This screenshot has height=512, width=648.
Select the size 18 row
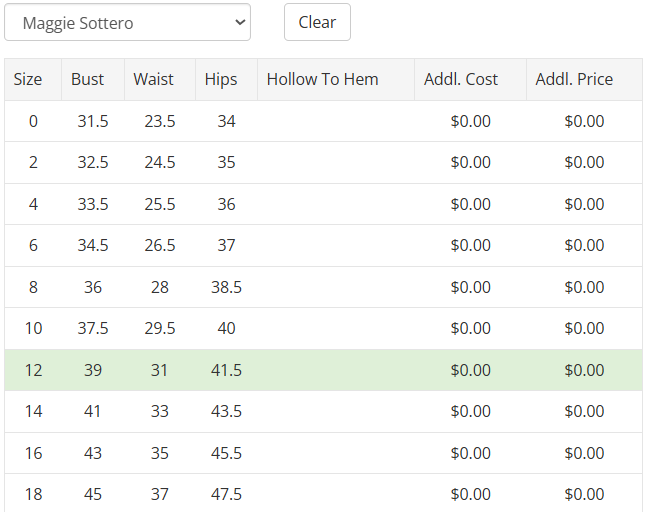(33, 494)
